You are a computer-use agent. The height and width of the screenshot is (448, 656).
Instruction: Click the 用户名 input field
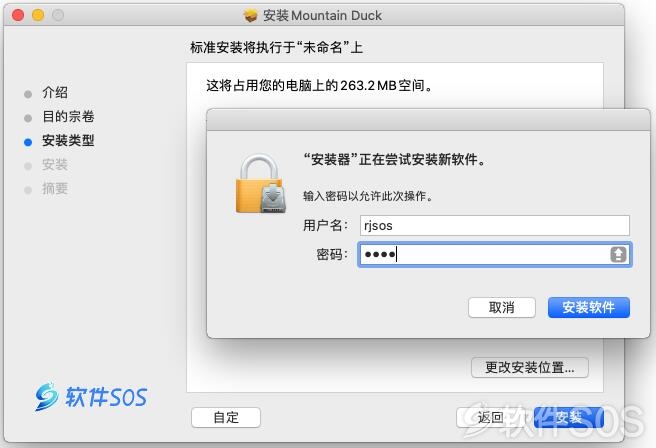pos(495,225)
